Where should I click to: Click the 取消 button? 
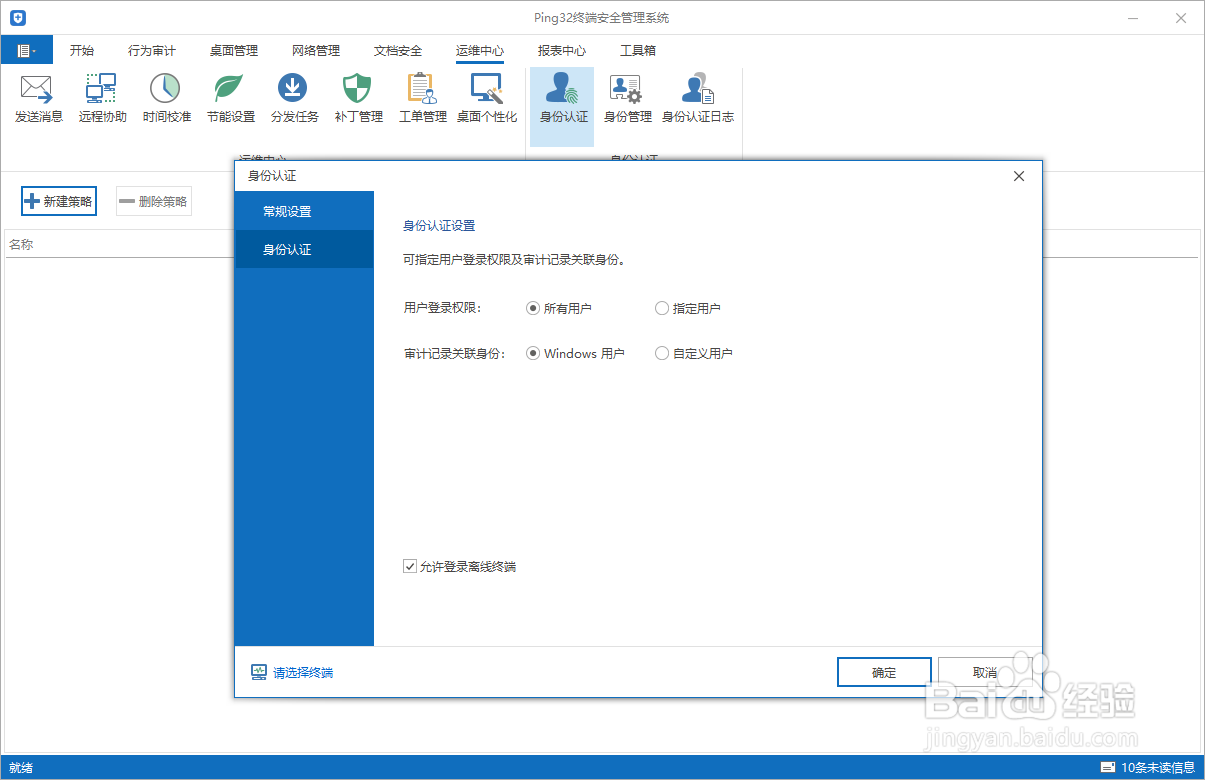tap(985, 672)
